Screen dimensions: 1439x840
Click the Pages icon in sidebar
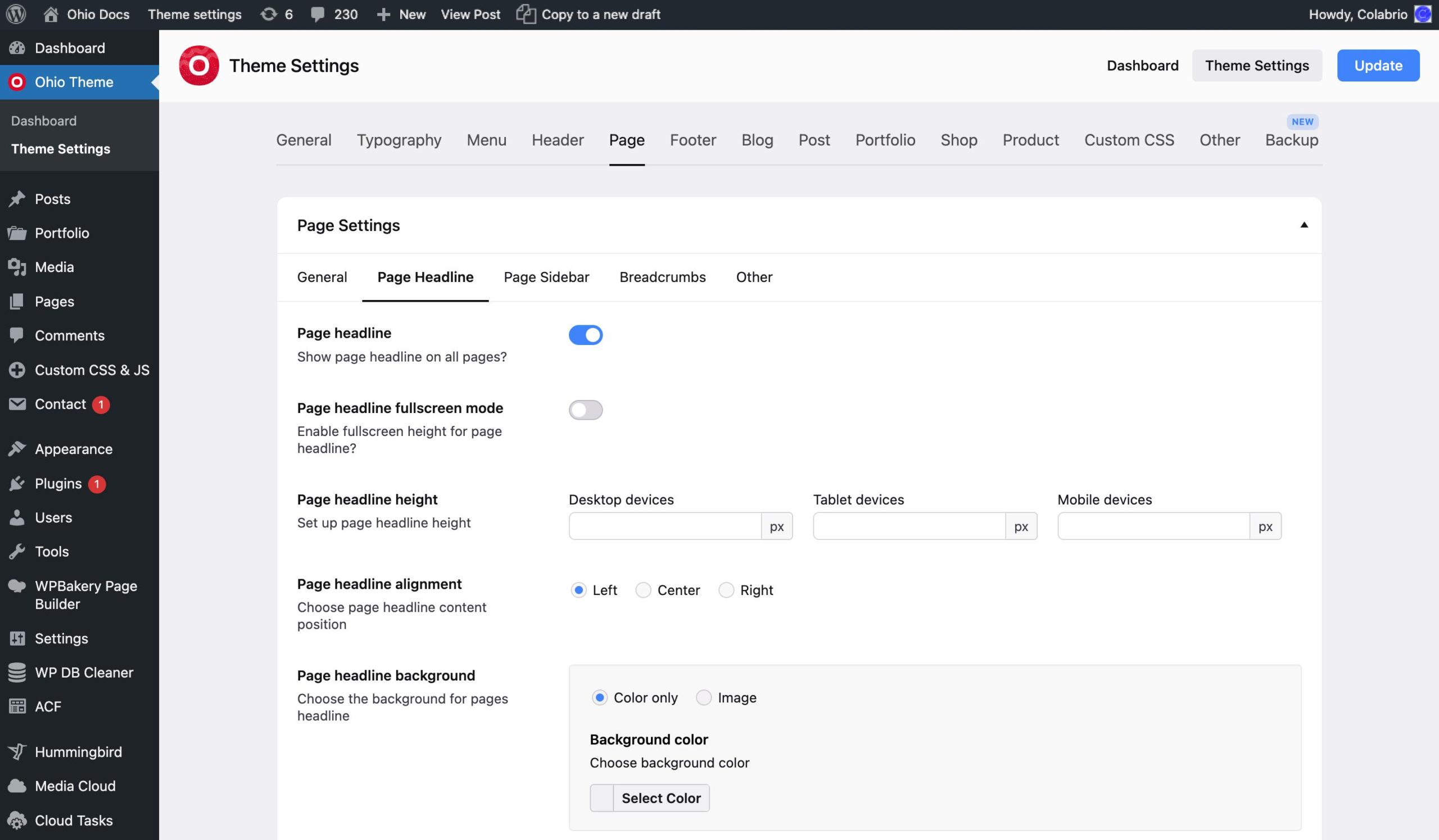(x=17, y=301)
